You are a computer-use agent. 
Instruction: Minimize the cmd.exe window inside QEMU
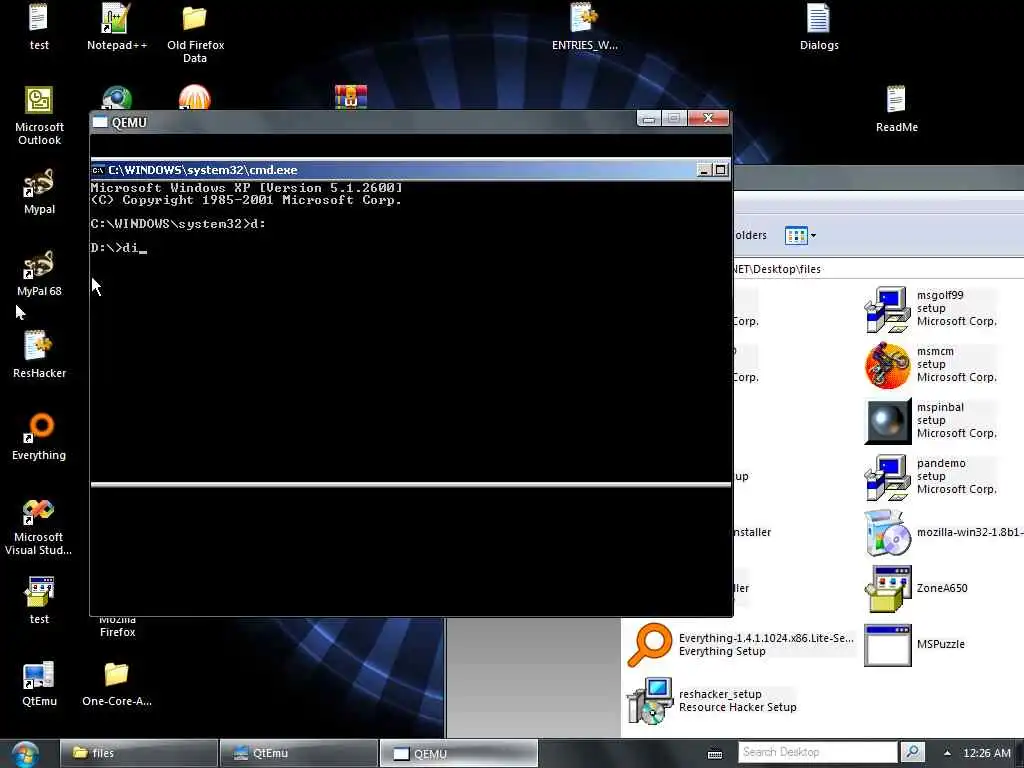(x=704, y=170)
